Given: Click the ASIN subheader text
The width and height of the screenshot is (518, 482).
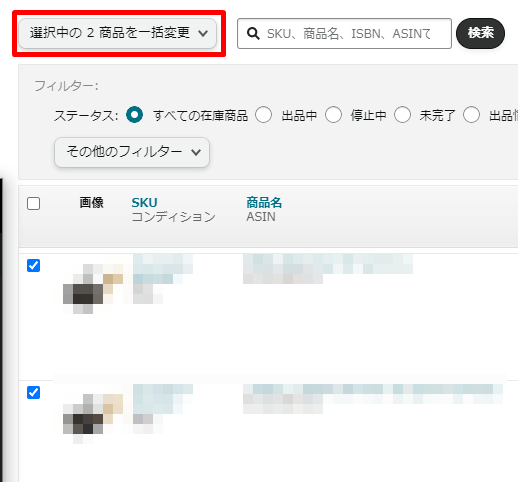Looking at the screenshot, I should click(x=261, y=217).
